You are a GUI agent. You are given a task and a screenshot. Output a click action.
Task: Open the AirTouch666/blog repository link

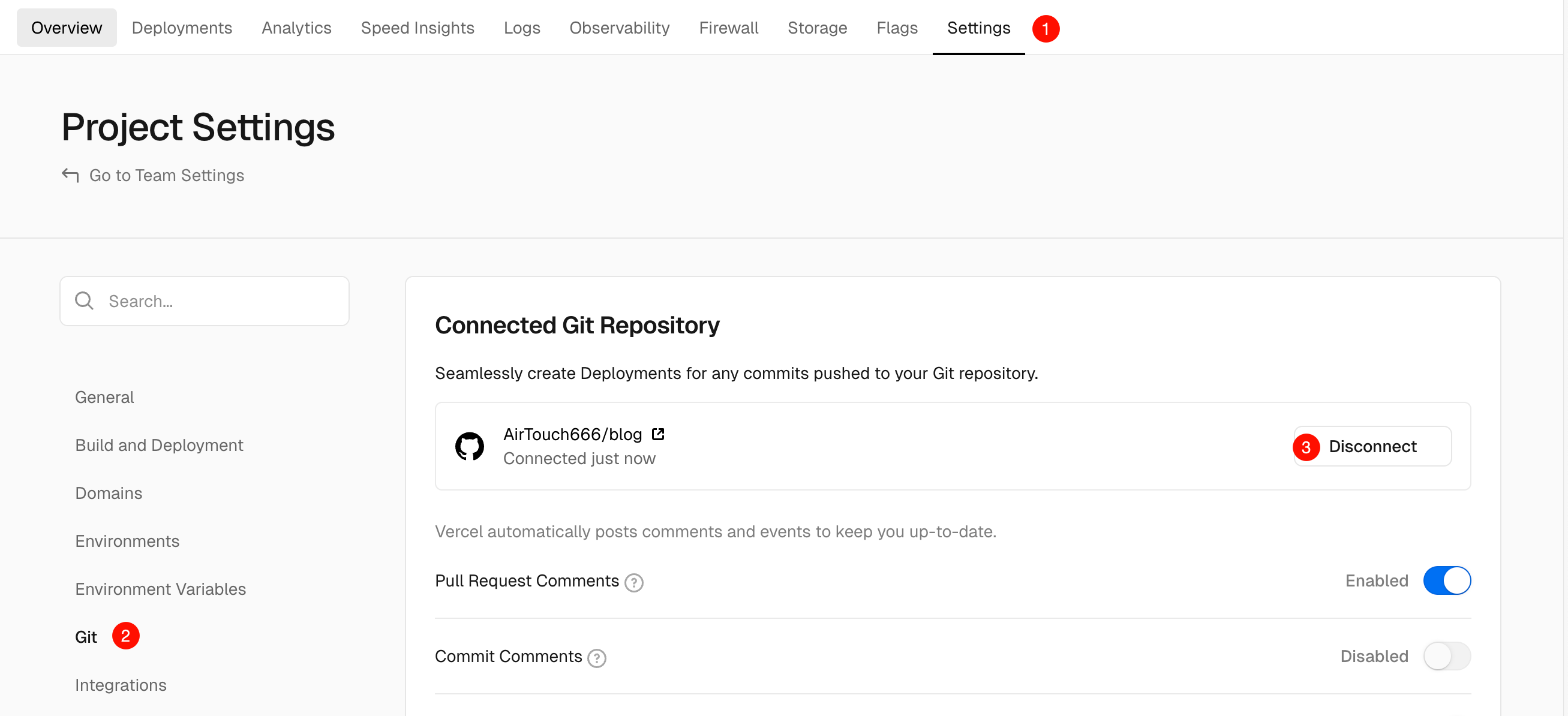click(572, 434)
